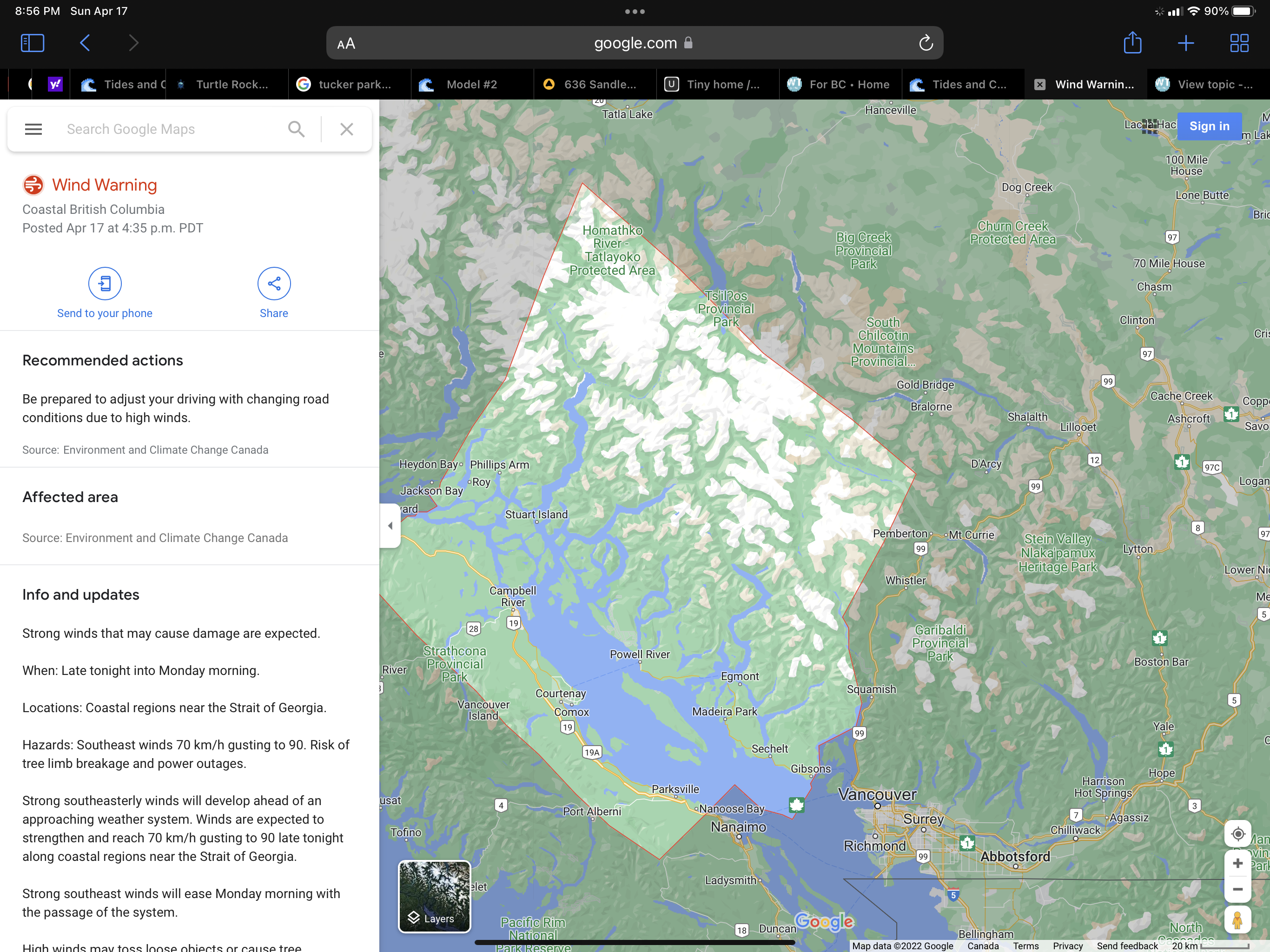This screenshot has height=952, width=1270.
Task: Reload the google.com page
Action: click(926, 43)
